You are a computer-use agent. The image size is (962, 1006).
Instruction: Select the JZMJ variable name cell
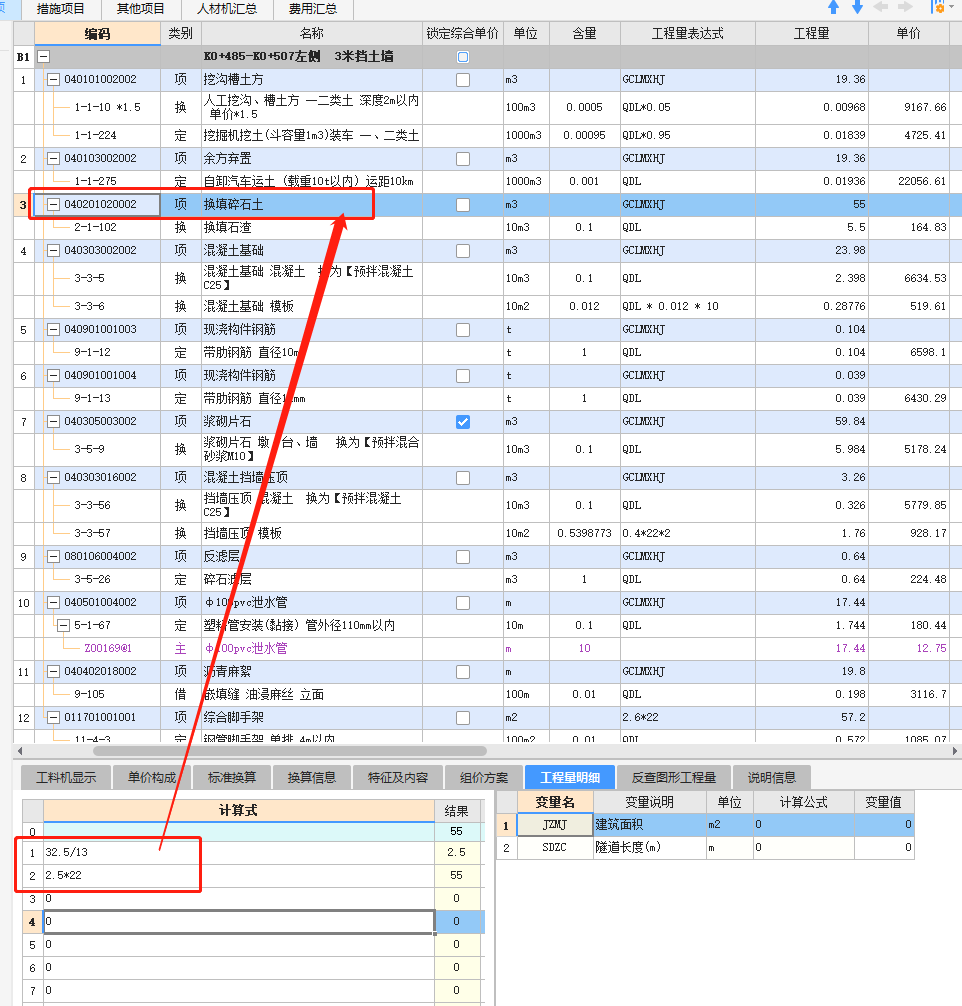click(x=555, y=824)
